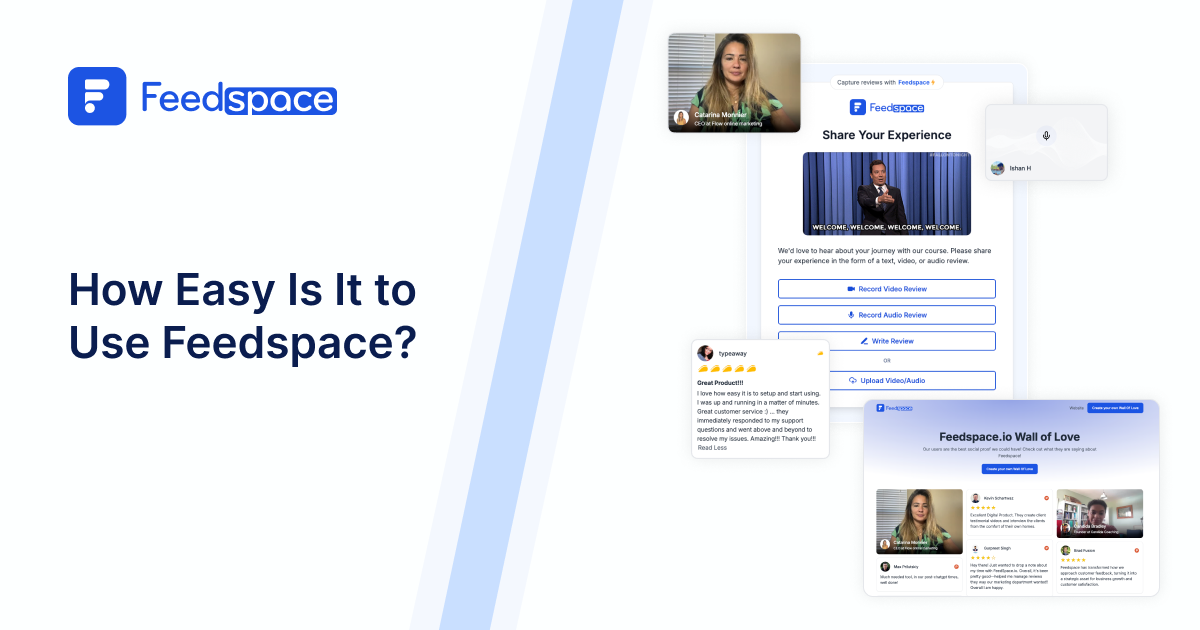This screenshot has height=630, width=1200.
Task: Open Catarina Monrier's video testimonial thumbnail
Action: click(x=734, y=83)
